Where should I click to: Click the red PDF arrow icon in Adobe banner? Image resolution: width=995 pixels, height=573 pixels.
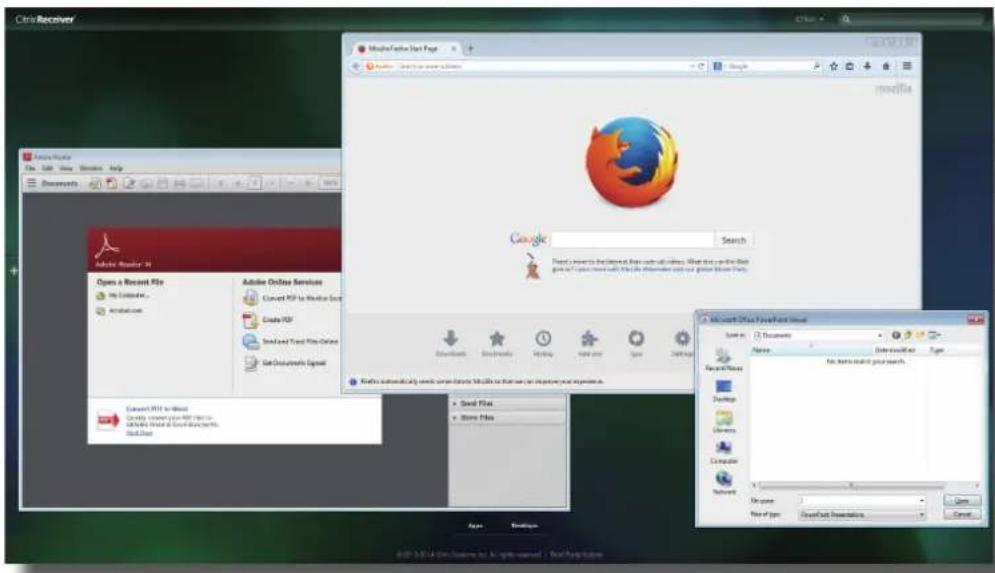tap(108, 421)
